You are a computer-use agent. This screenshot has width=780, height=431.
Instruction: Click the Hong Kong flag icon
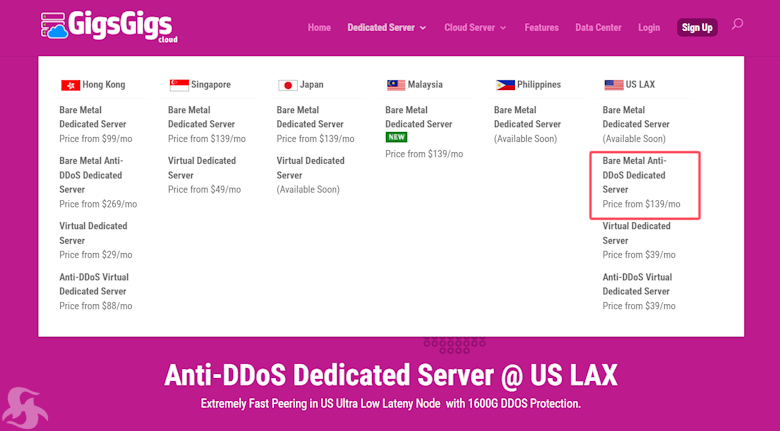tap(71, 85)
